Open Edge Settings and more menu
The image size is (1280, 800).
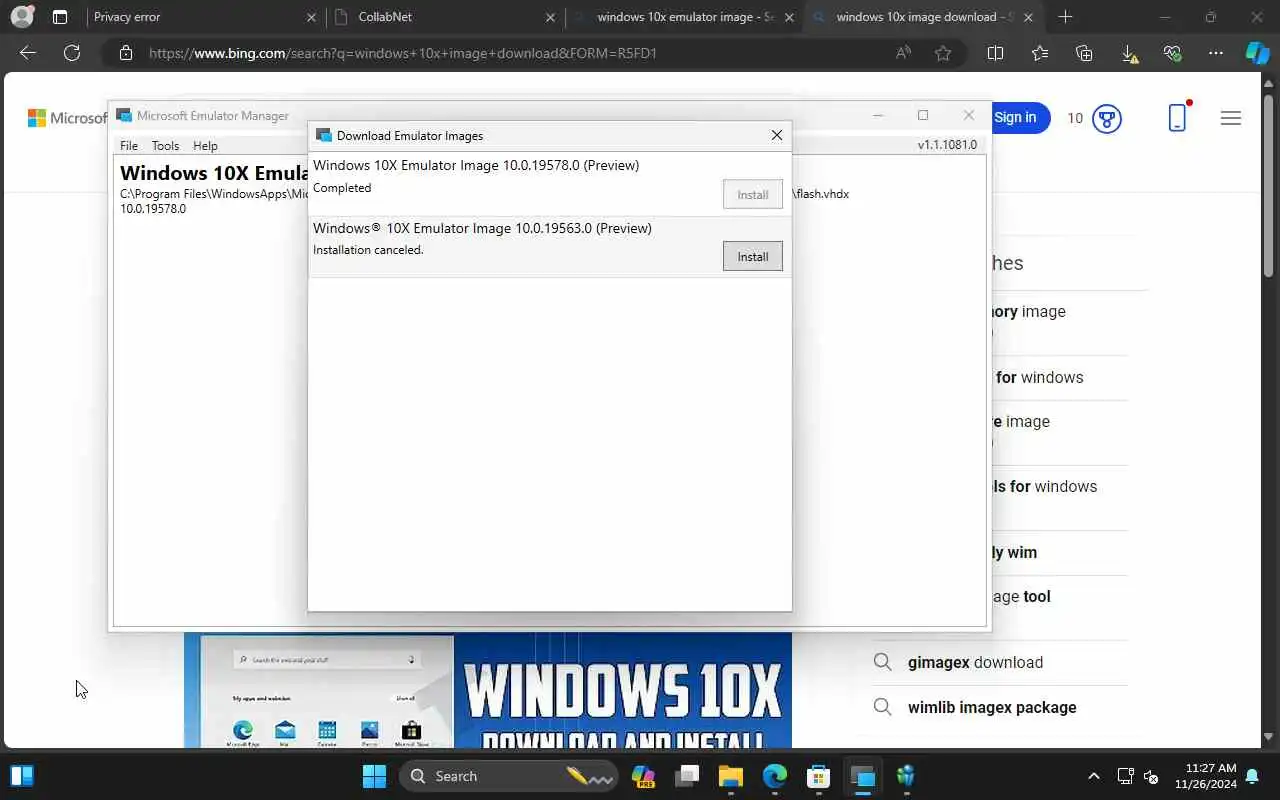1216,53
